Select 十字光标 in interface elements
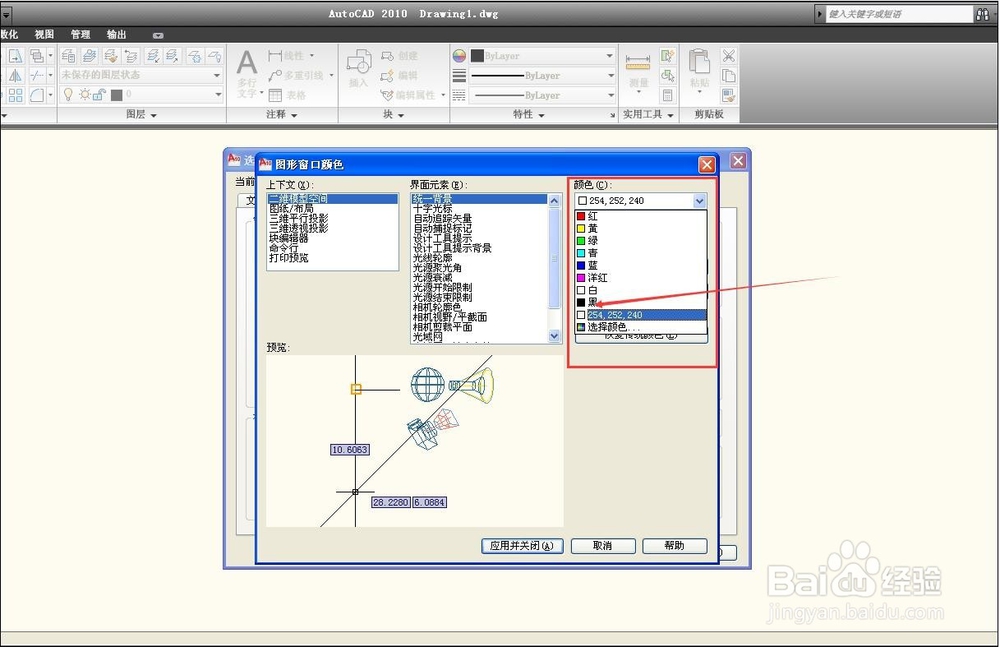 tap(479, 209)
